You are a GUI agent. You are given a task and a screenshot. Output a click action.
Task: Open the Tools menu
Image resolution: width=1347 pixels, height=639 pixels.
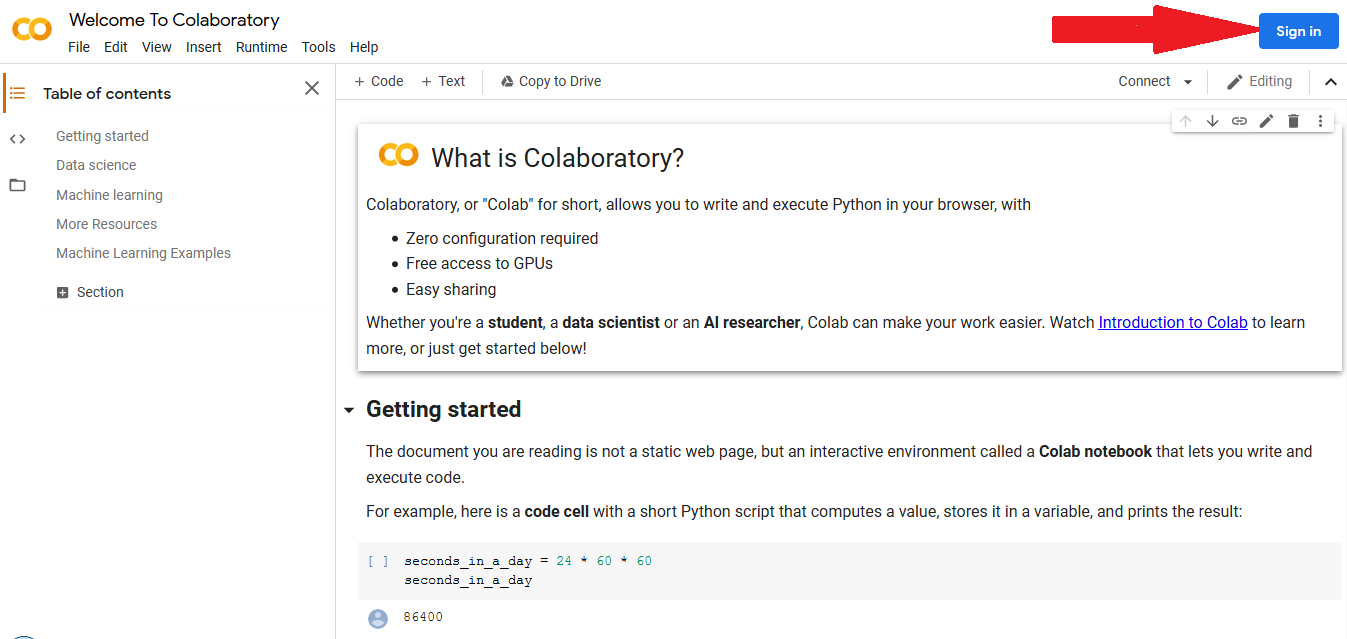coord(319,47)
